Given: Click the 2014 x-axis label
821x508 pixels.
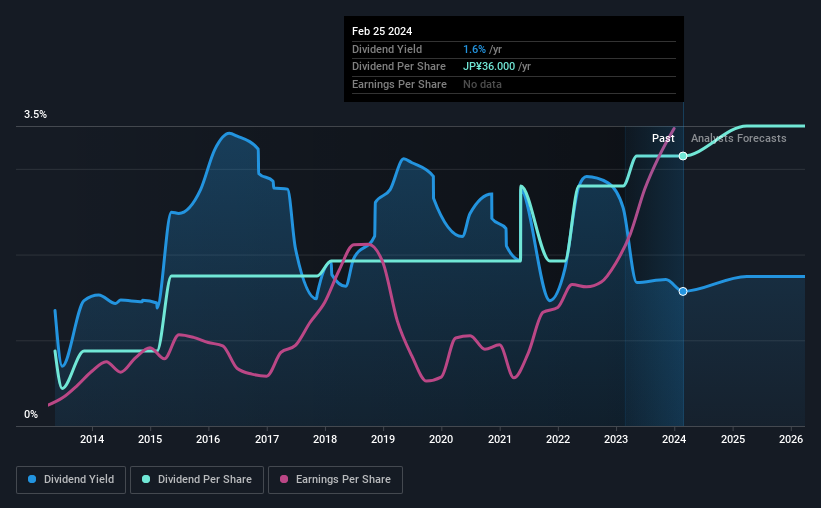Looking at the screenshot, I should click(x=92, y=439).
